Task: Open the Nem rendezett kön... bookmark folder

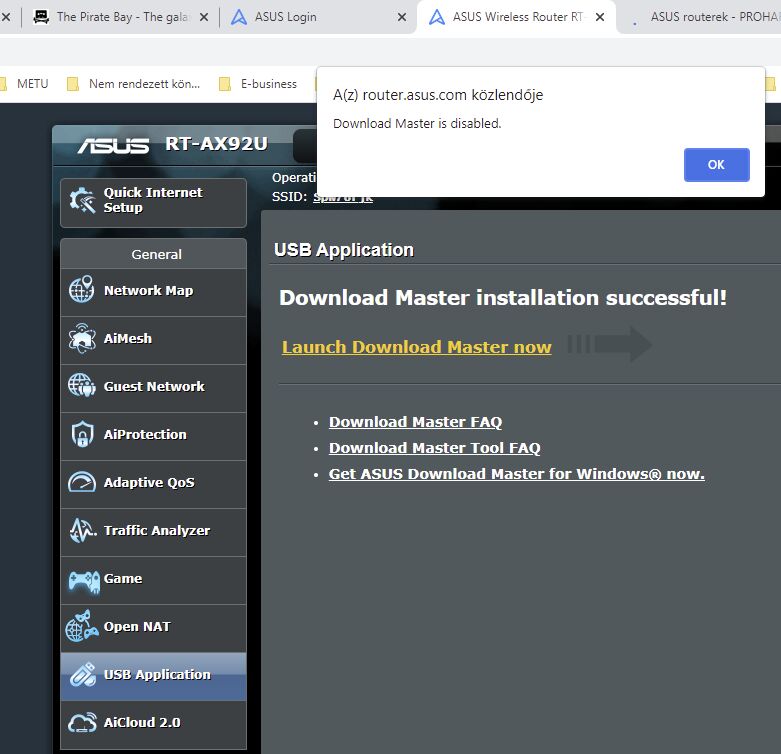Action: click(134, 84)
